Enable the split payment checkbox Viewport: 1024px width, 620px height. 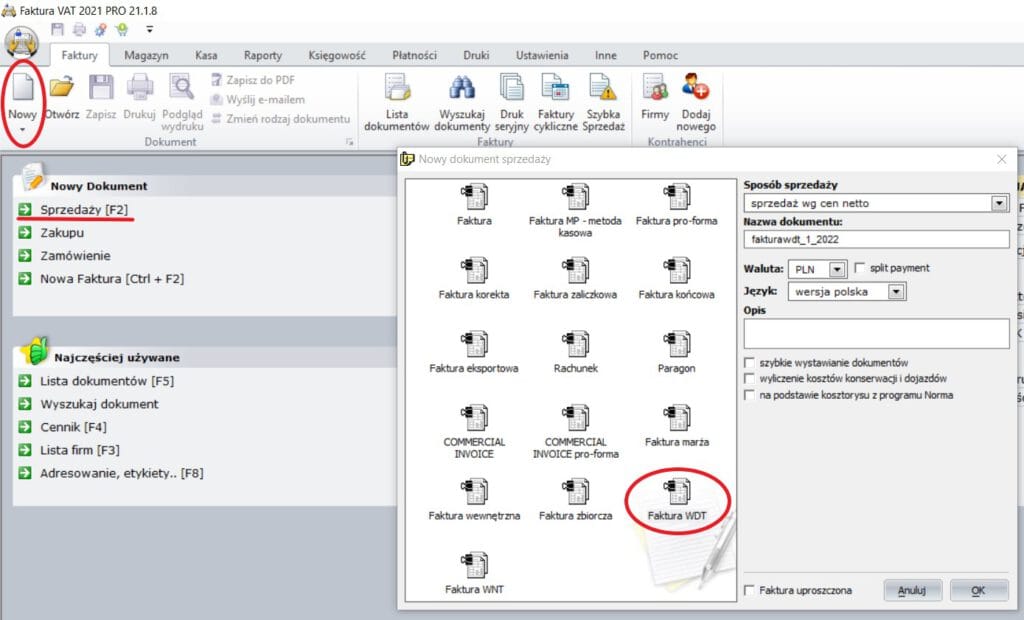pos(860,268)
